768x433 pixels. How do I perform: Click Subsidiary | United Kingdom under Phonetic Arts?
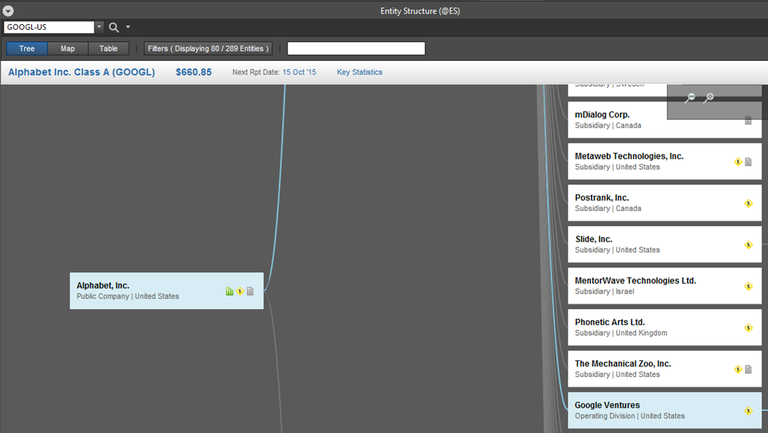621,333
